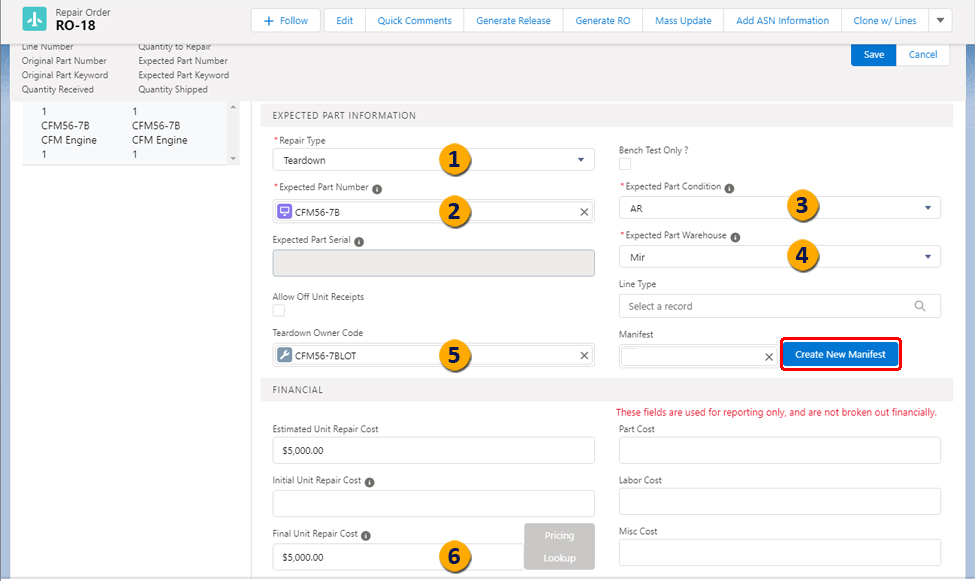Click info icon beside Final Unit Repair Cost
Viewport: 975px width, 581px height.
[x=366, y=535]
